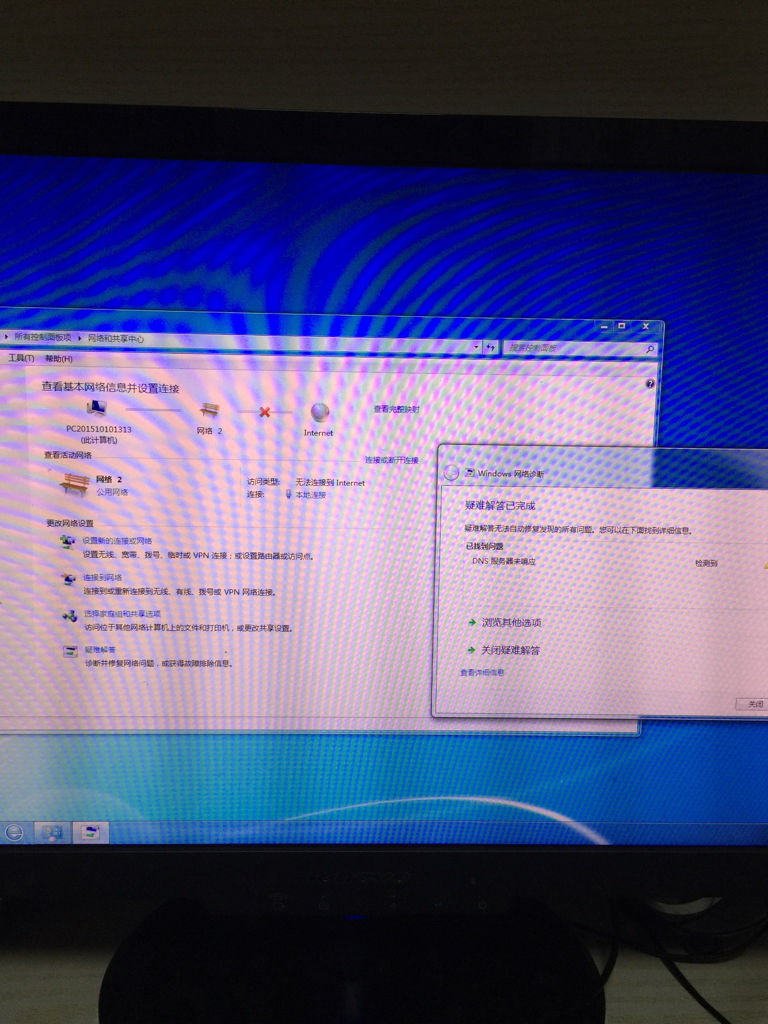This screenshot has width=768, height=1024.
Task: Click the Internet globe icon
Action: [x=319, y=412]
